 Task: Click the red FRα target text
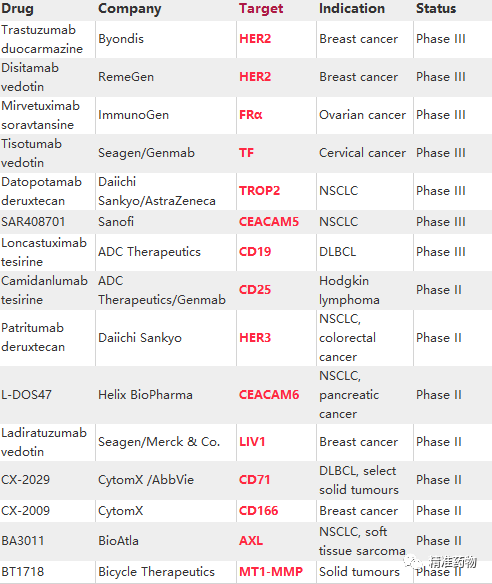click(x=251, y=115)
